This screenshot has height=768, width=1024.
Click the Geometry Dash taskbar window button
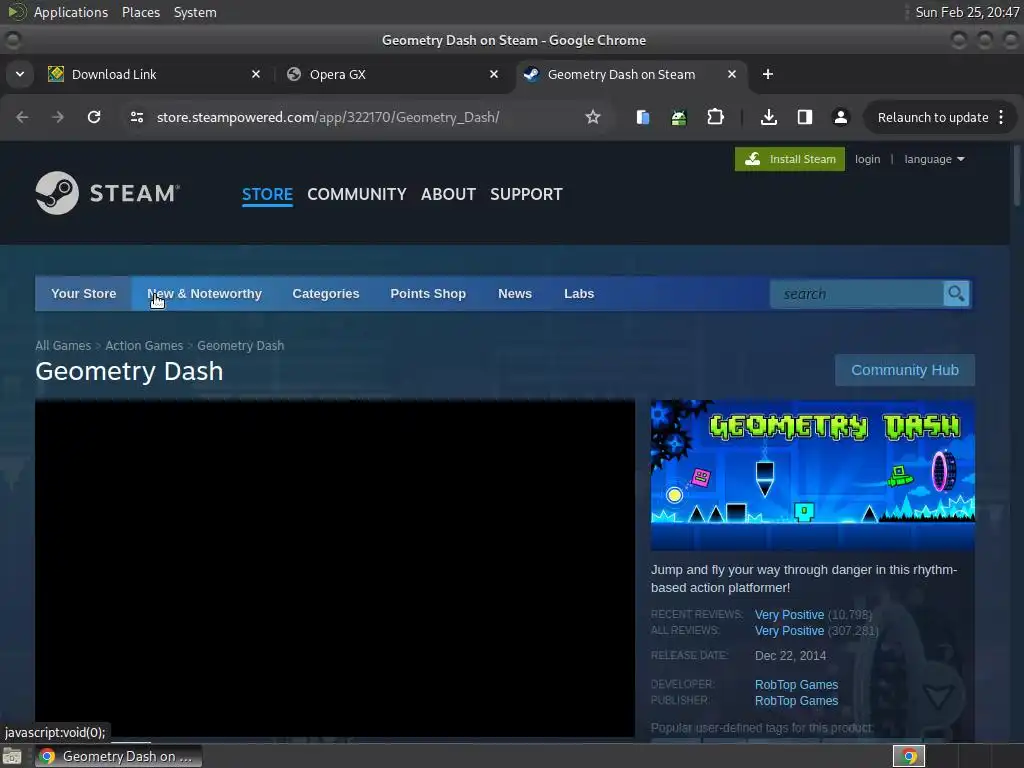pos(118,756)
